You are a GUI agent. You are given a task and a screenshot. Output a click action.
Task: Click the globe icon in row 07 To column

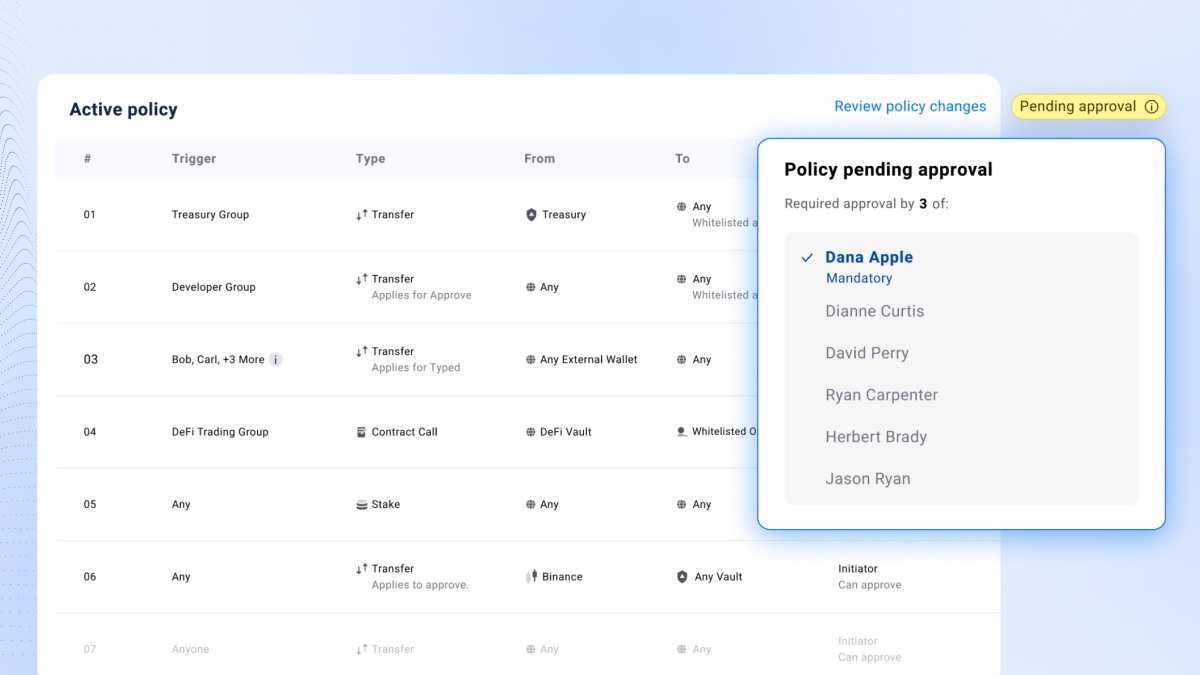pyautogui.click(x=682, y=649)
